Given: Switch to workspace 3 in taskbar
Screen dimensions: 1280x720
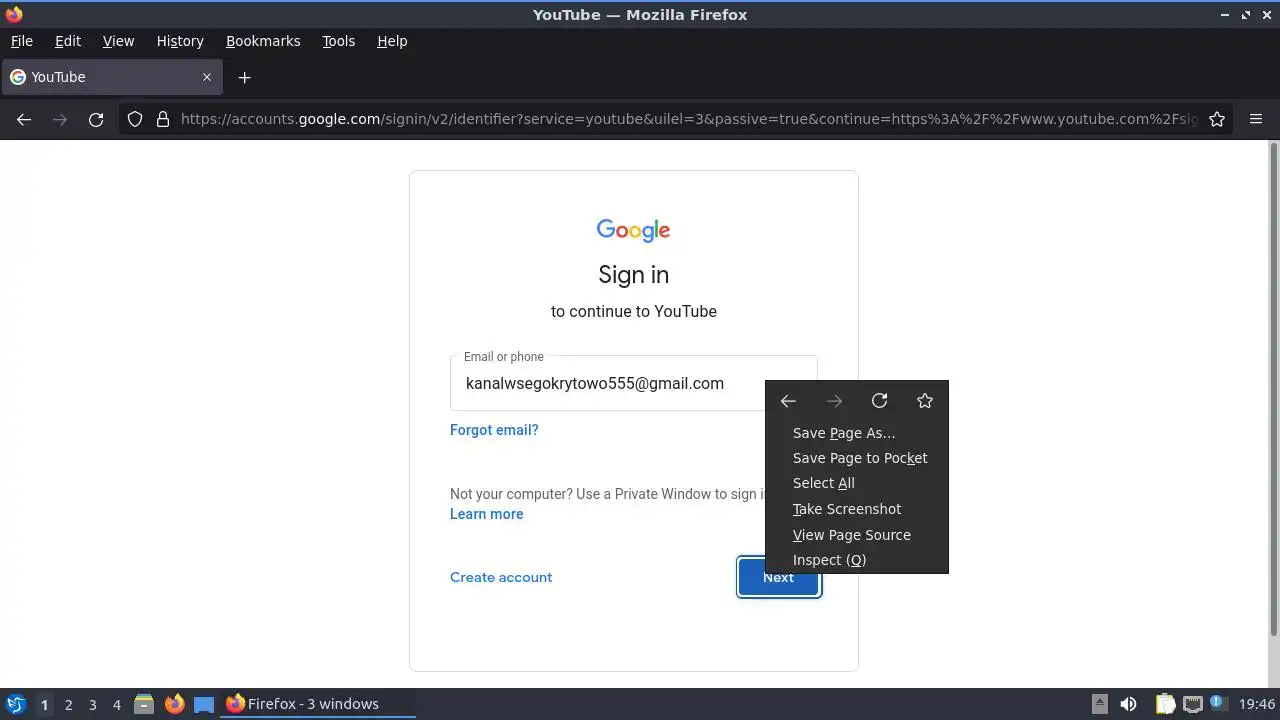Looking at the screenshot, I should pos(92,705).
